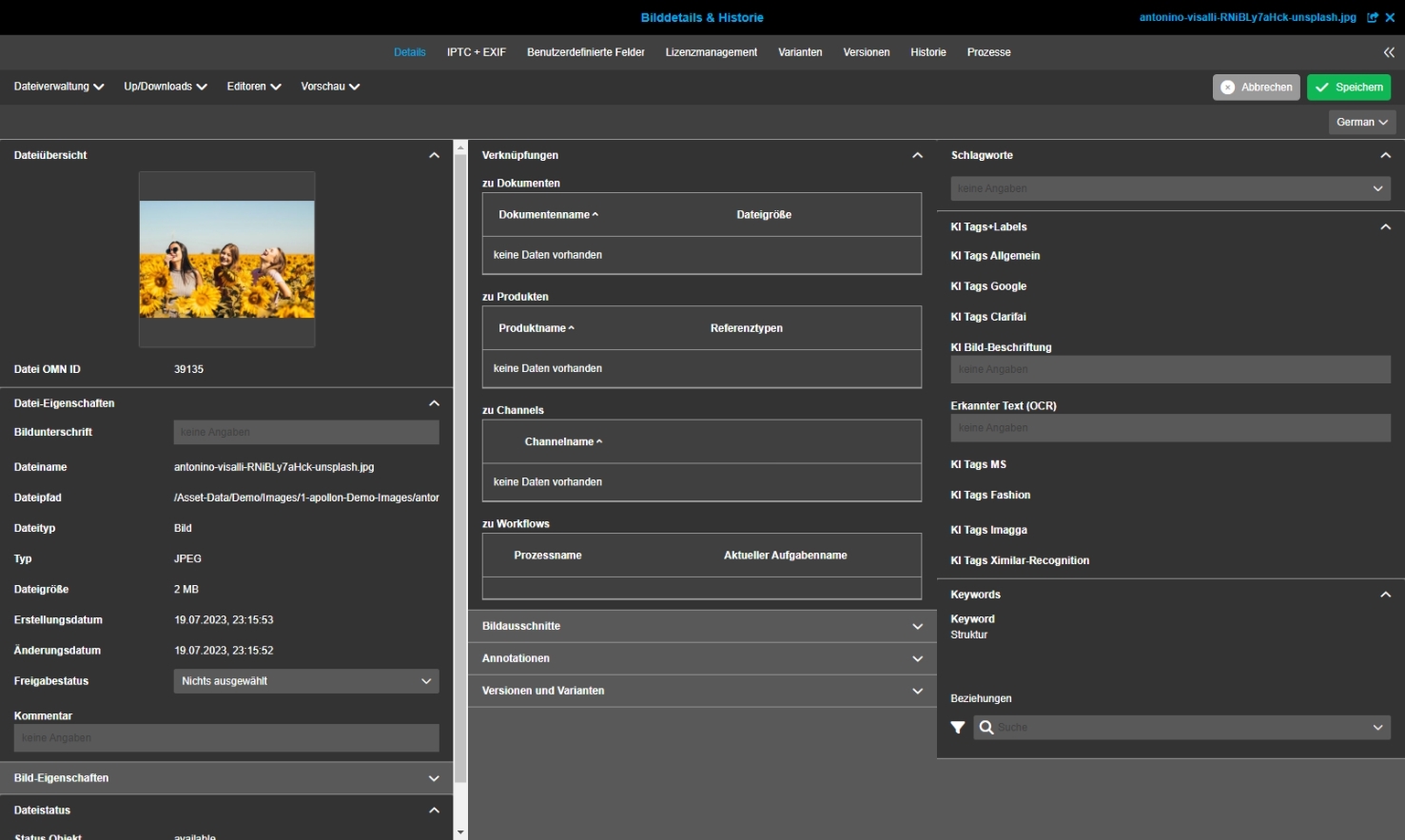1405x840 pixels.
Task: Sort by Dokumentenname column arrow
Action: click(595, 215)
